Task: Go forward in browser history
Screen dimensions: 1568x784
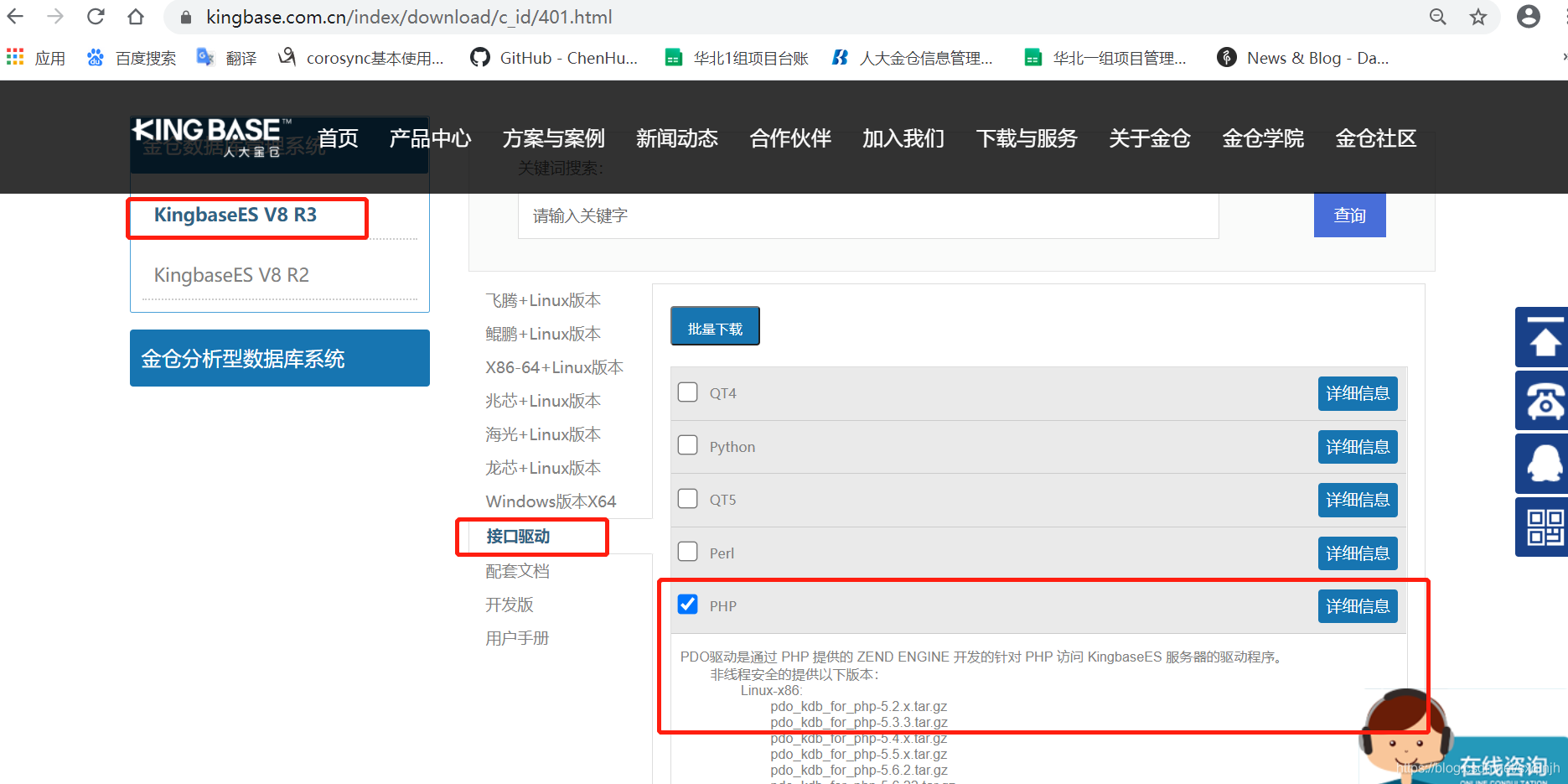Action: click(55, 17)
